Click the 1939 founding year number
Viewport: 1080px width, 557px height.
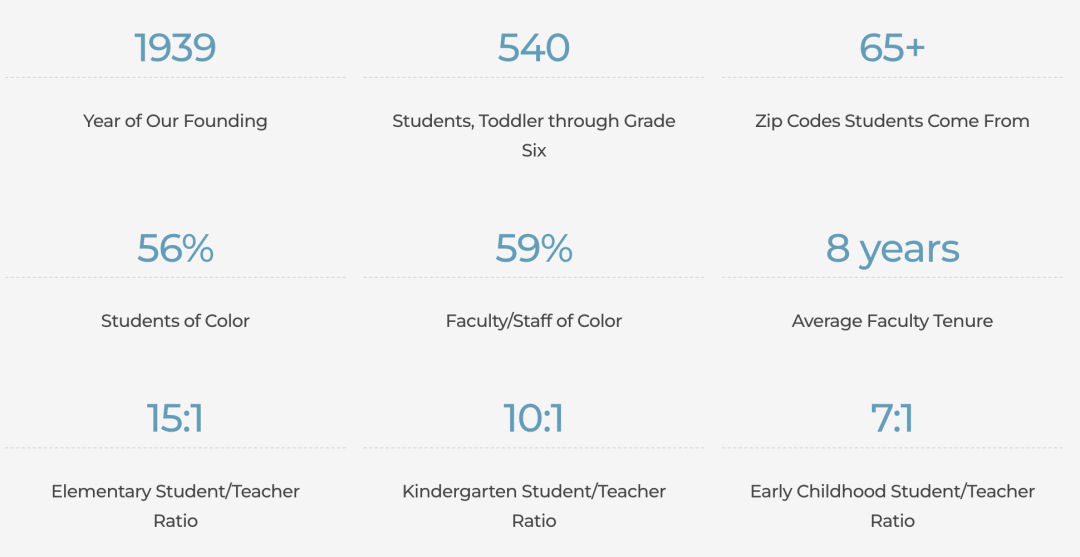175,48
